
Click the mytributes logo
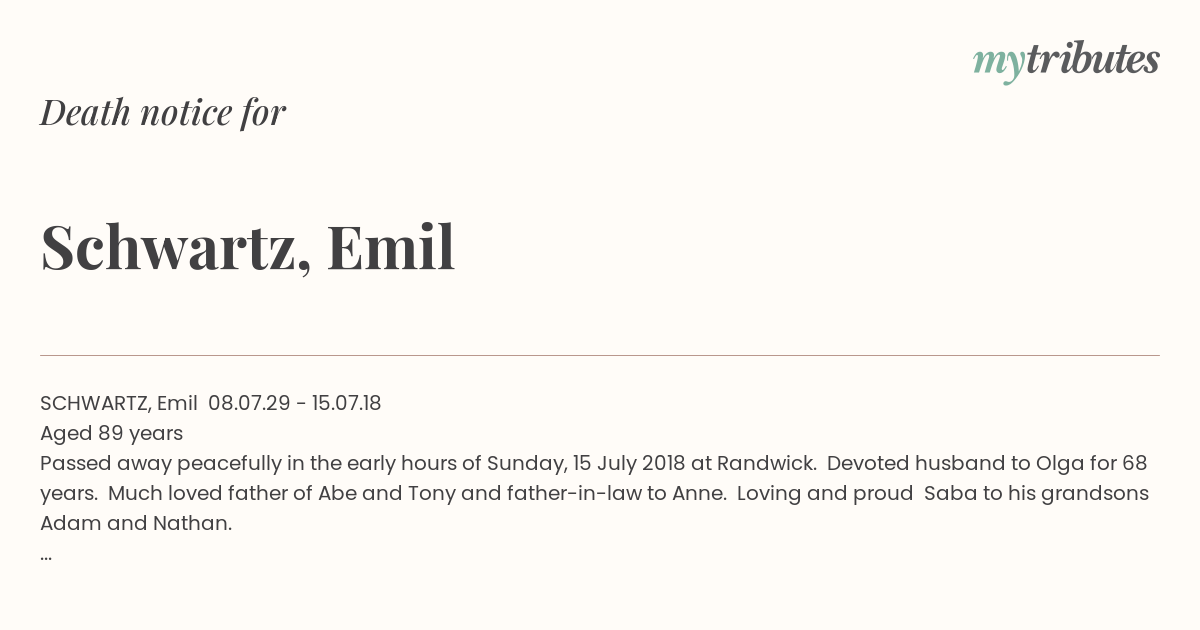click(1066, 62)
